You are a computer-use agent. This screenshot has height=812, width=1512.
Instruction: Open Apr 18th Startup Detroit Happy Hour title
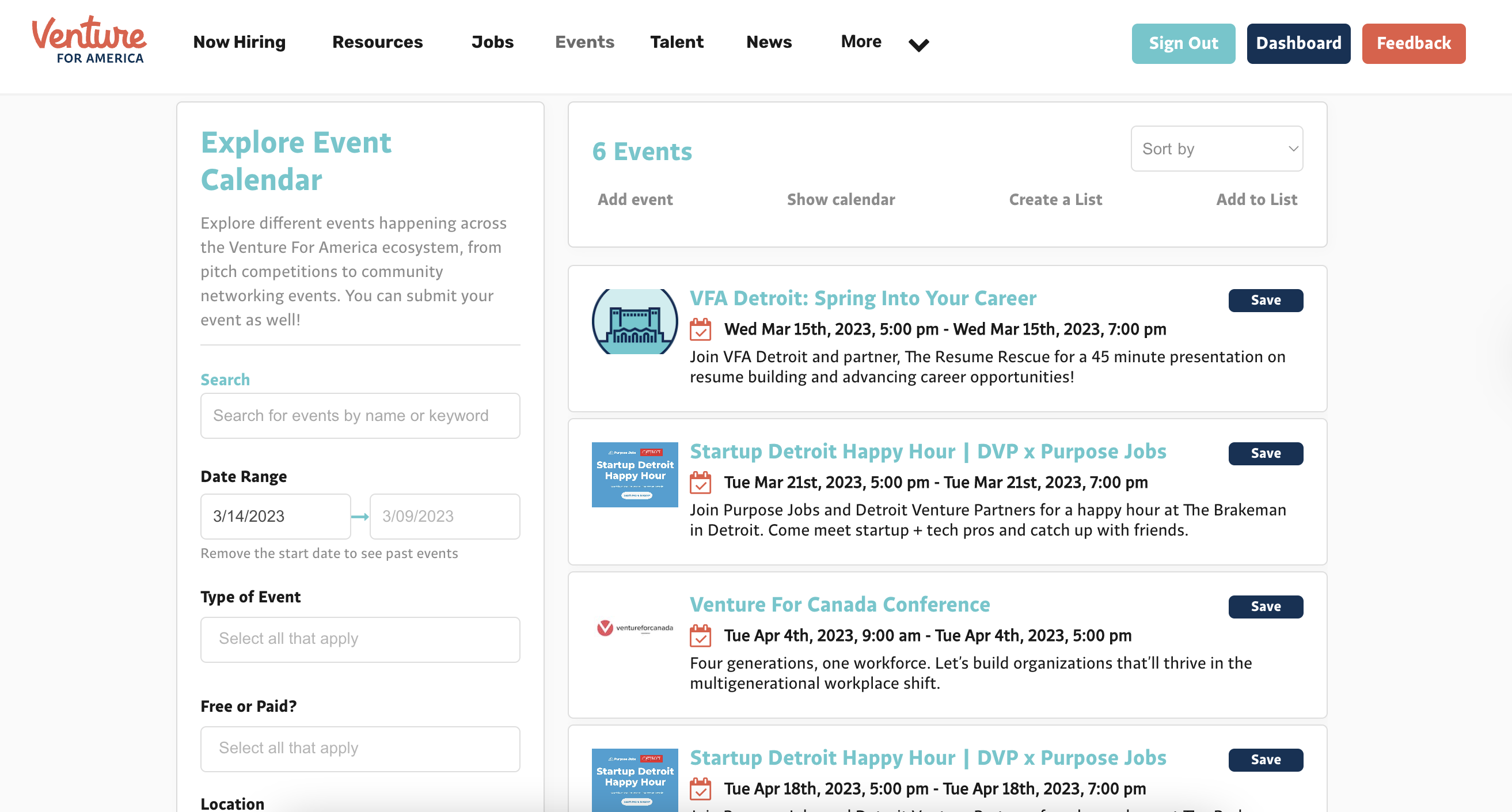tap(928, 758)
